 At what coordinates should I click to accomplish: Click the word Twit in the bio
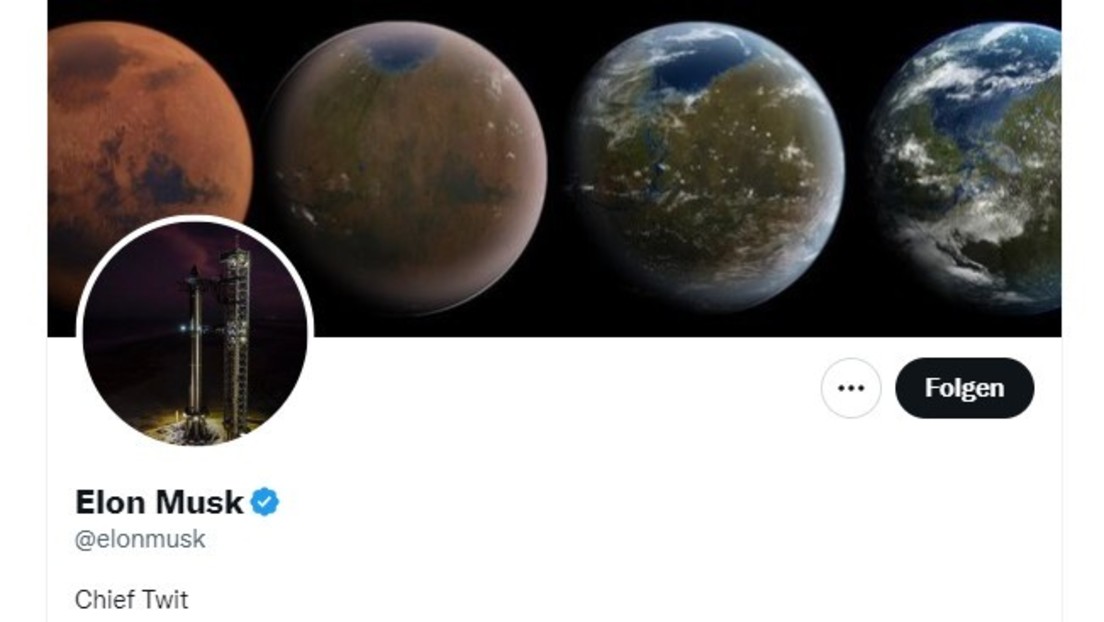tap(165, 600)
